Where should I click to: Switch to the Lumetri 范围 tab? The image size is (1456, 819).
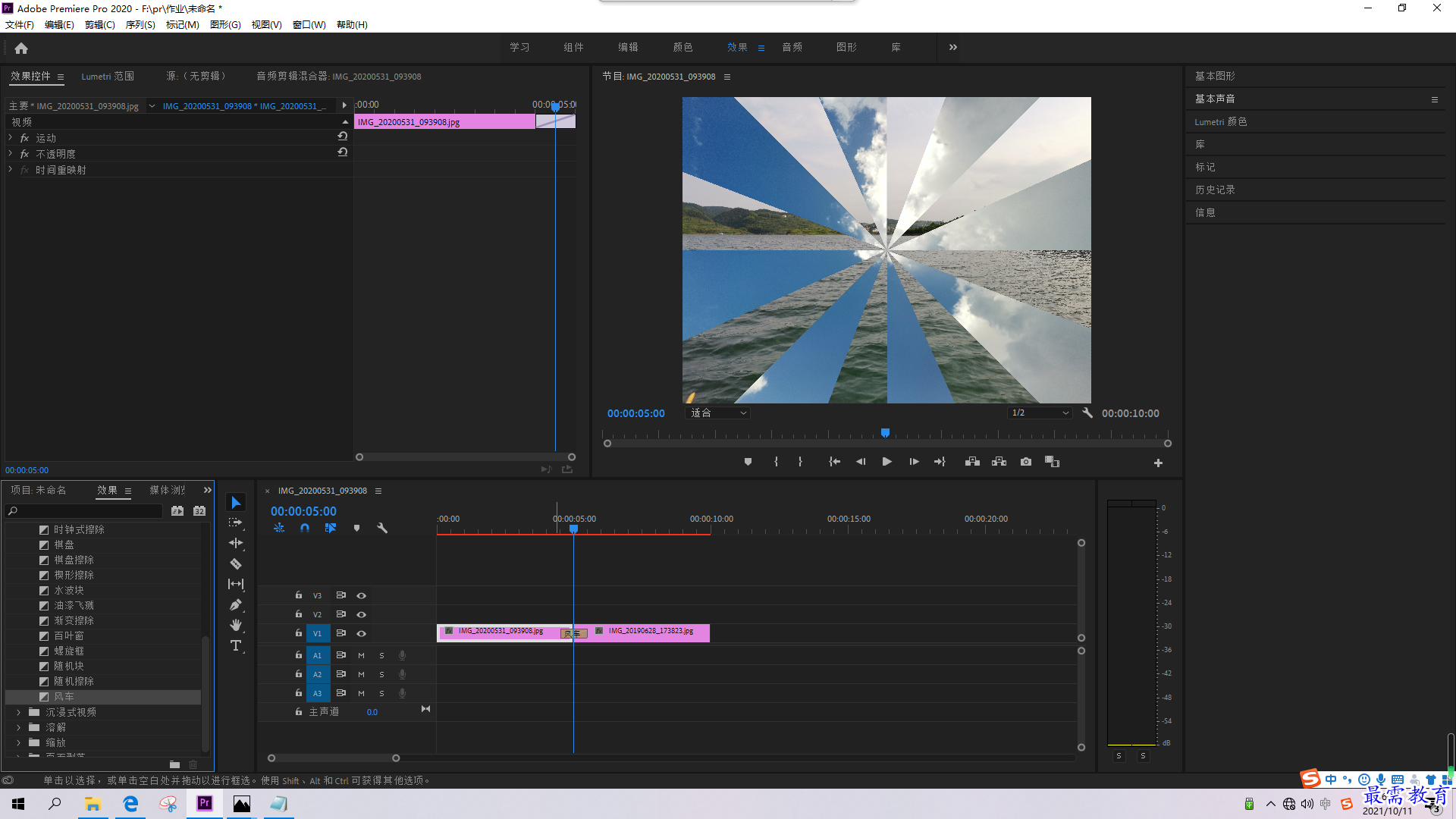tap(108, 77)
